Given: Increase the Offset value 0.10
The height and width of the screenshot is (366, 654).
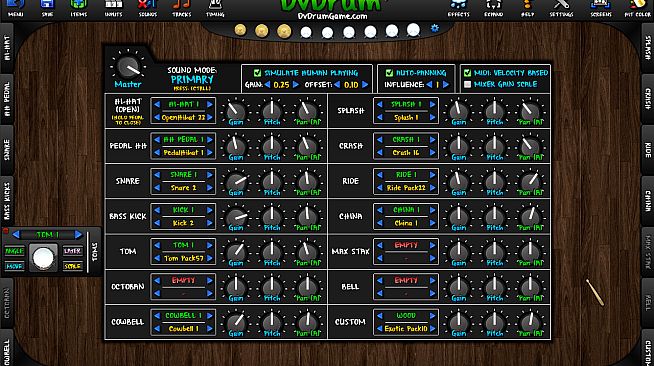Looking at the screenshot, I should click(365, 85).
